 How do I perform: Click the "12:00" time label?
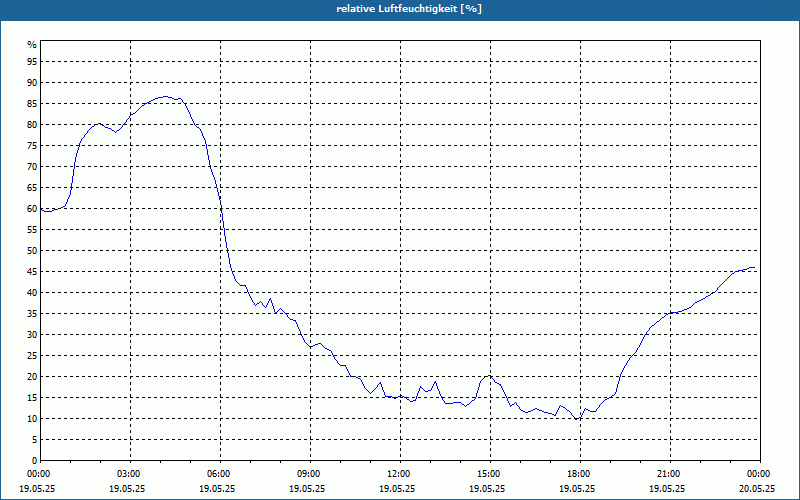(x=401, y=474)
